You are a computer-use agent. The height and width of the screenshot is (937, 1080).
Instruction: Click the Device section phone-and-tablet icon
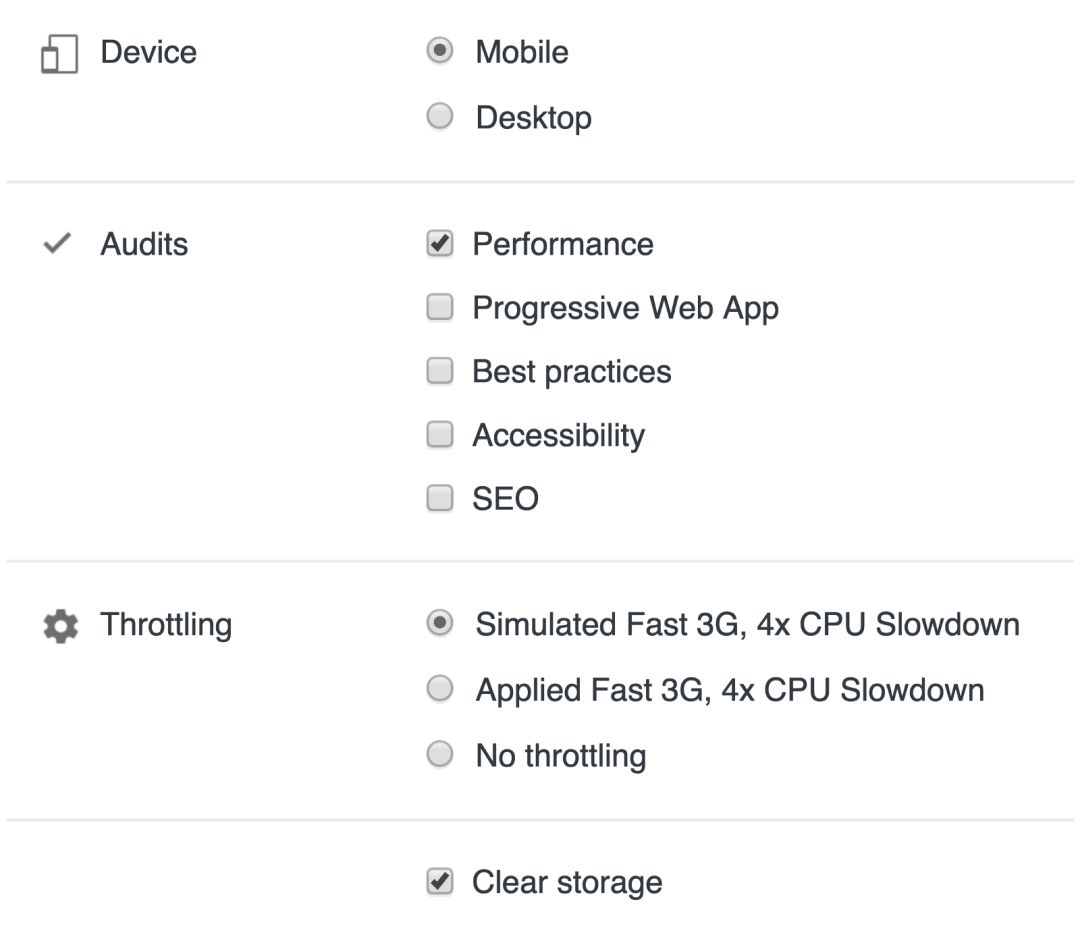point(59,54)
